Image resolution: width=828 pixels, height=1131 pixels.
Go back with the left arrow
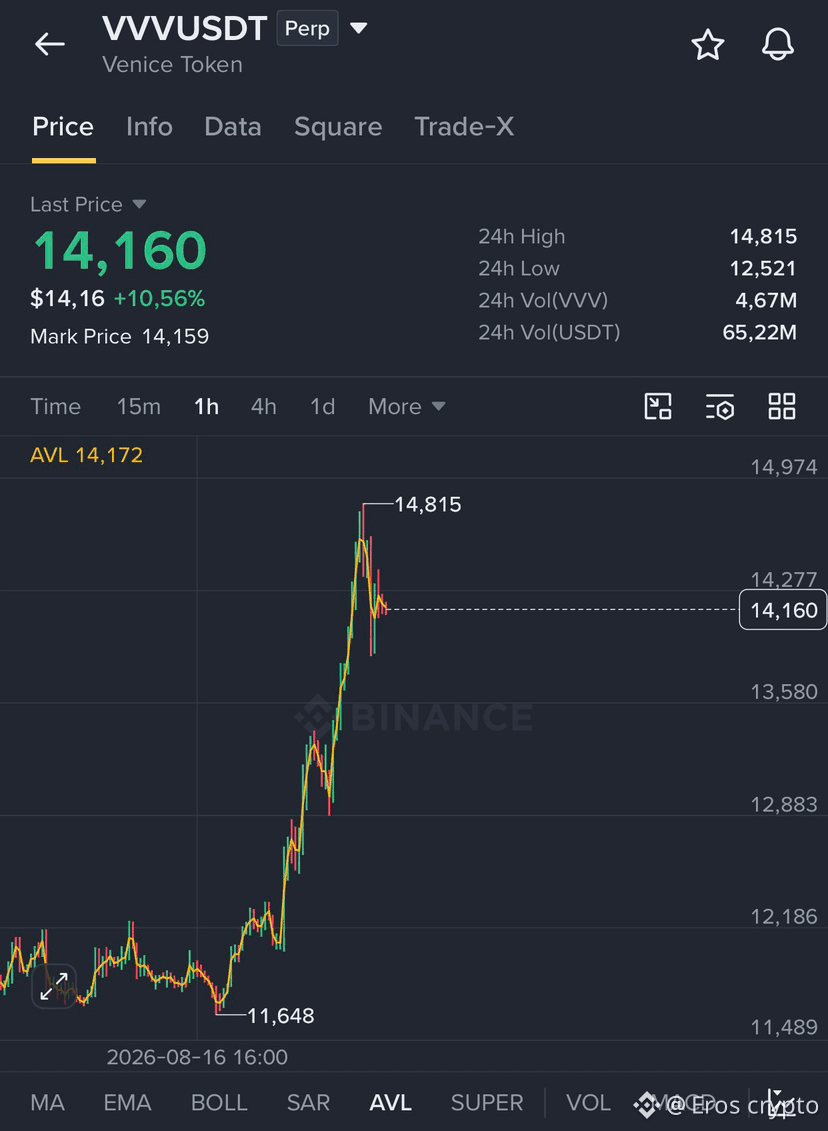pyautogui.click(x=50, y=45)
